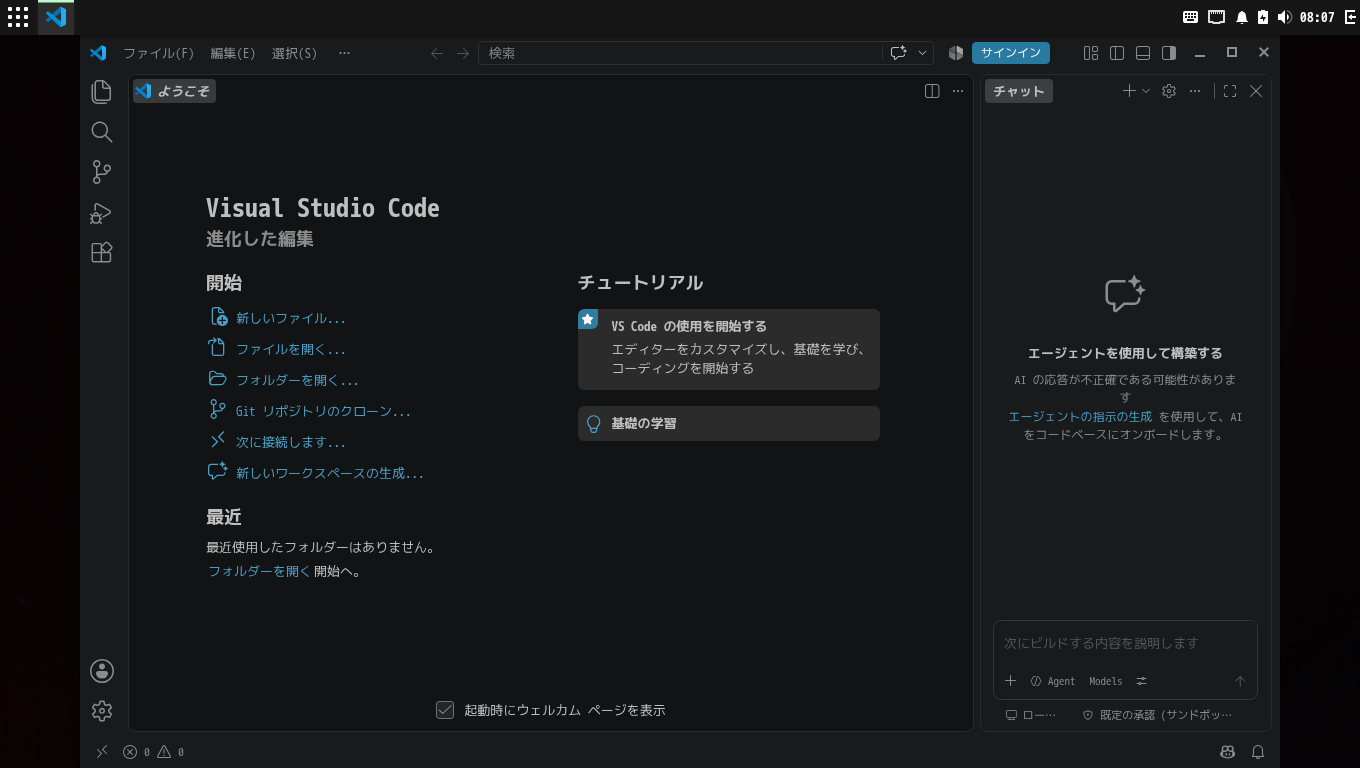The height and width of the screenshot is (768, 1360).
Task: Uncheck 起動時にウェルカム ページを表示 checkbox
Action: pyautogui.click(x=445, y=710)
